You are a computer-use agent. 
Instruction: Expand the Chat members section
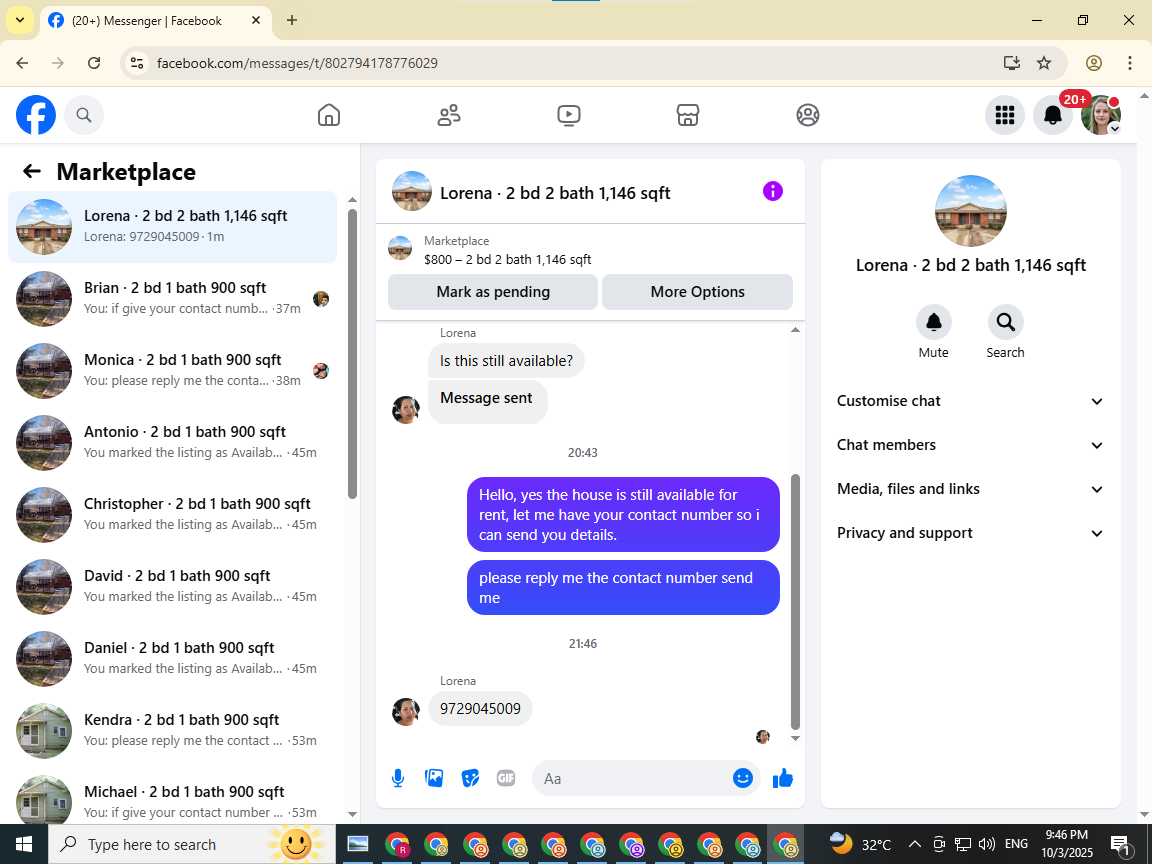click(970, 445)
